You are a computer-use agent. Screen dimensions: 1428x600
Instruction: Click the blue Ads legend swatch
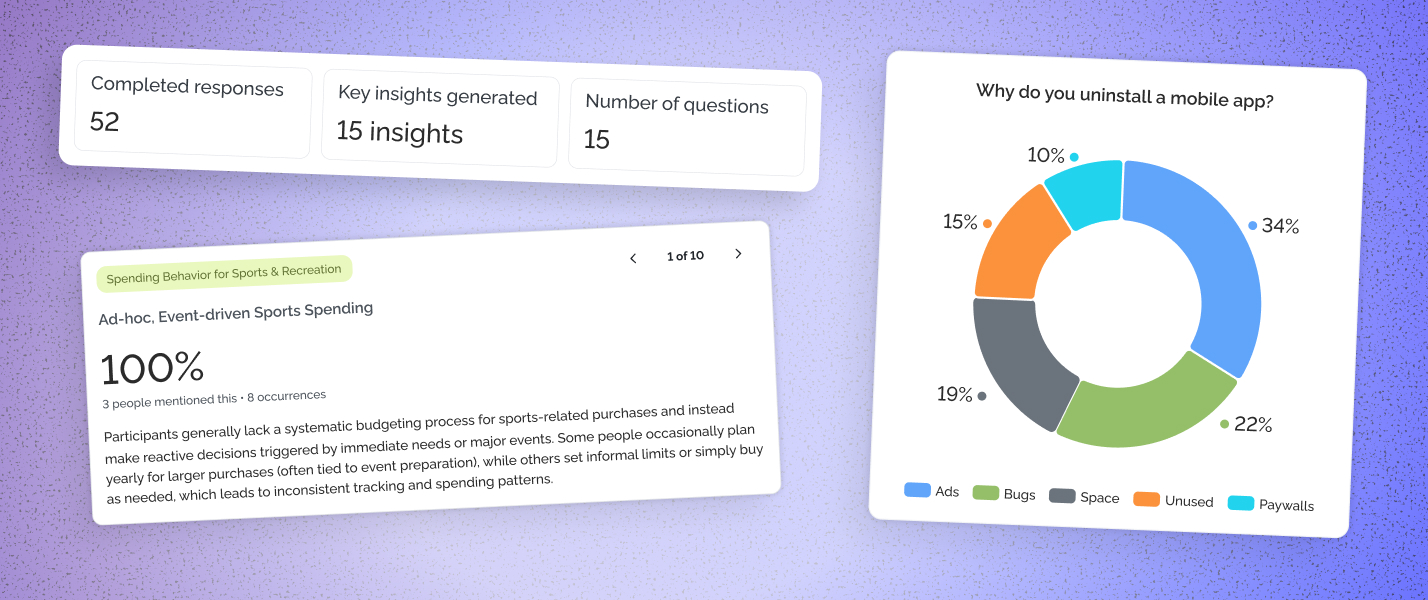(917, 490)
